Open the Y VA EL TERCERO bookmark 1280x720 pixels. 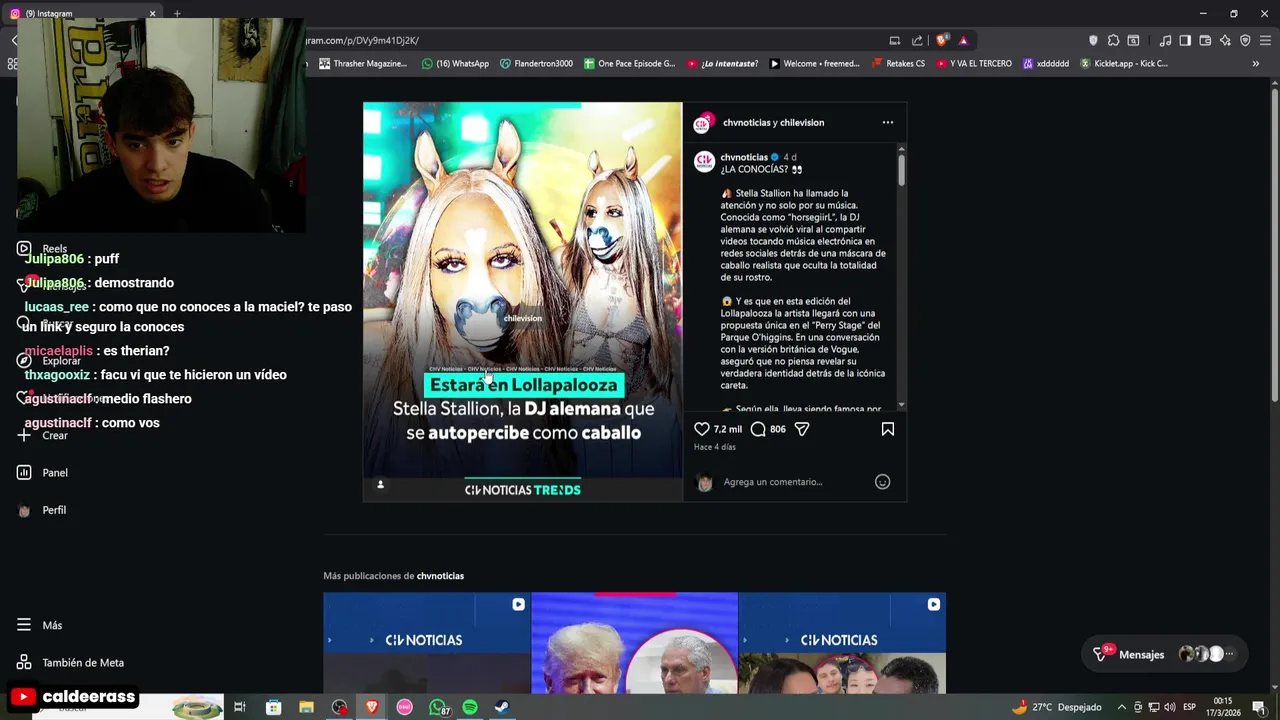[x=973, y=64]
